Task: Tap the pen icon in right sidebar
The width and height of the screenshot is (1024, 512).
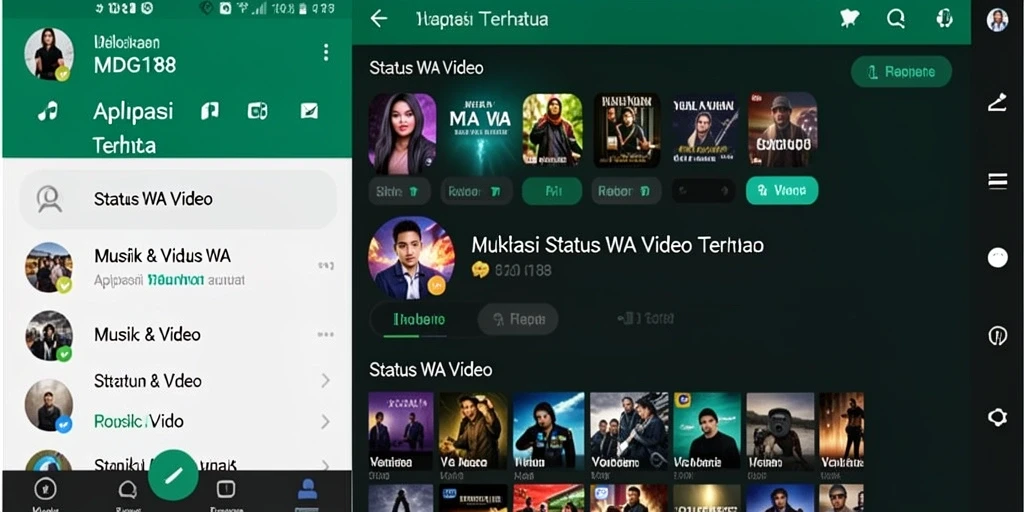Action: coord(997,103)
